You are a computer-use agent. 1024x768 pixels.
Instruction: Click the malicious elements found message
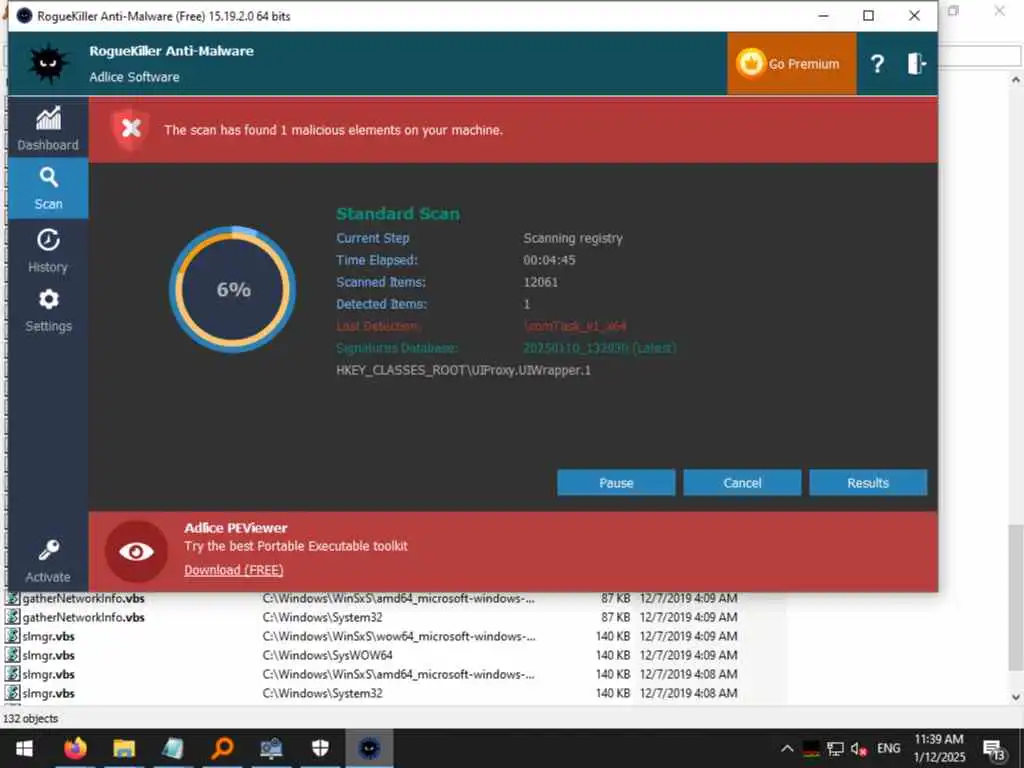click(333, 130)
